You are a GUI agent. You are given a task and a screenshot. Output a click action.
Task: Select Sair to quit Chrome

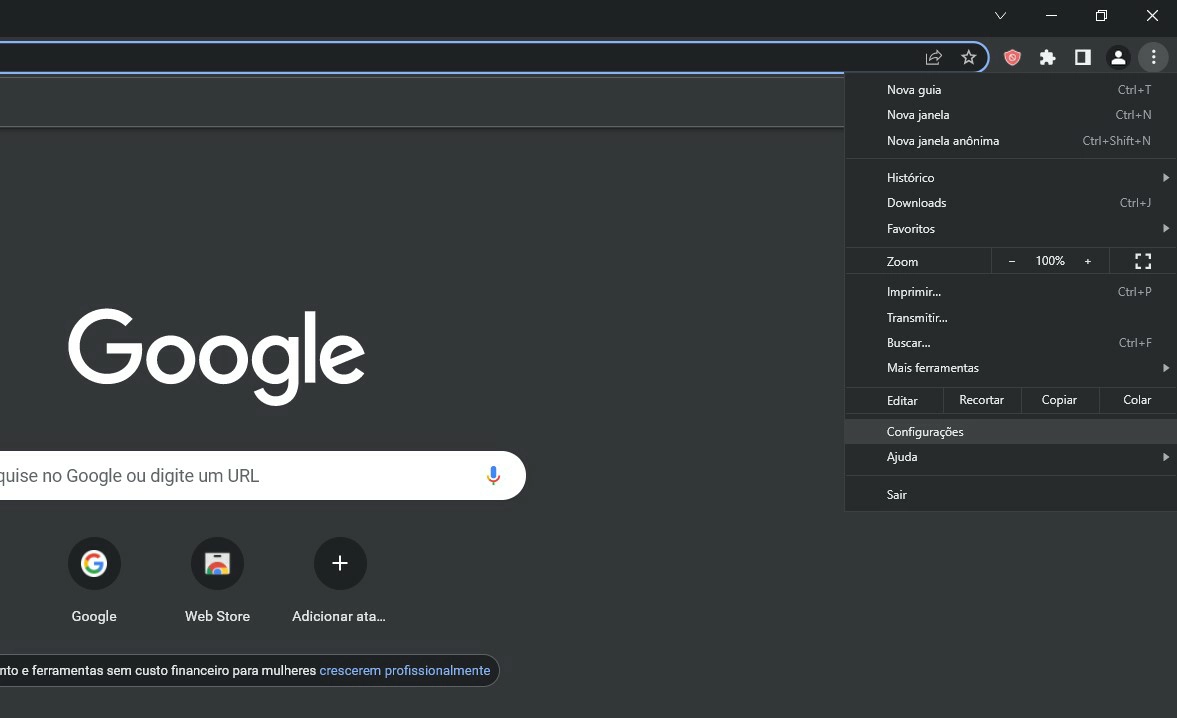pos(1010,494)
